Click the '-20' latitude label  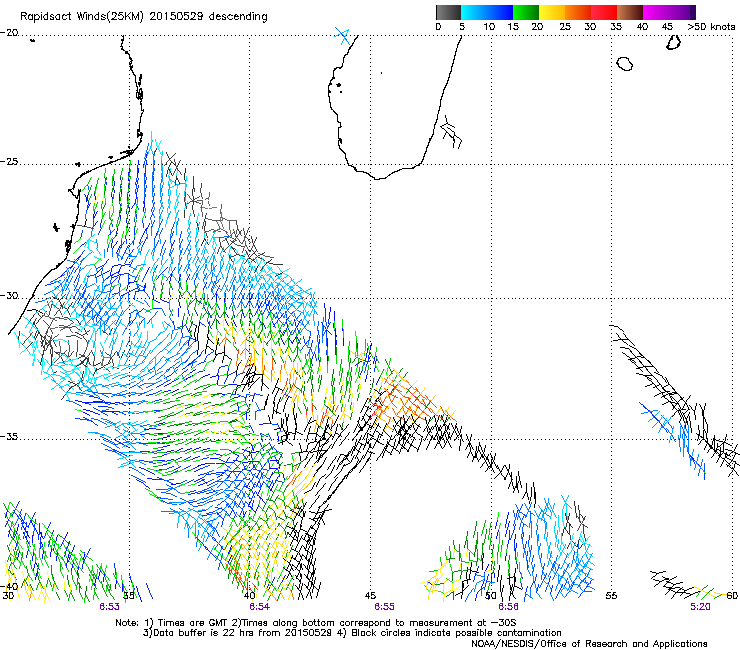pyautogui.click(x=9, y=33)
